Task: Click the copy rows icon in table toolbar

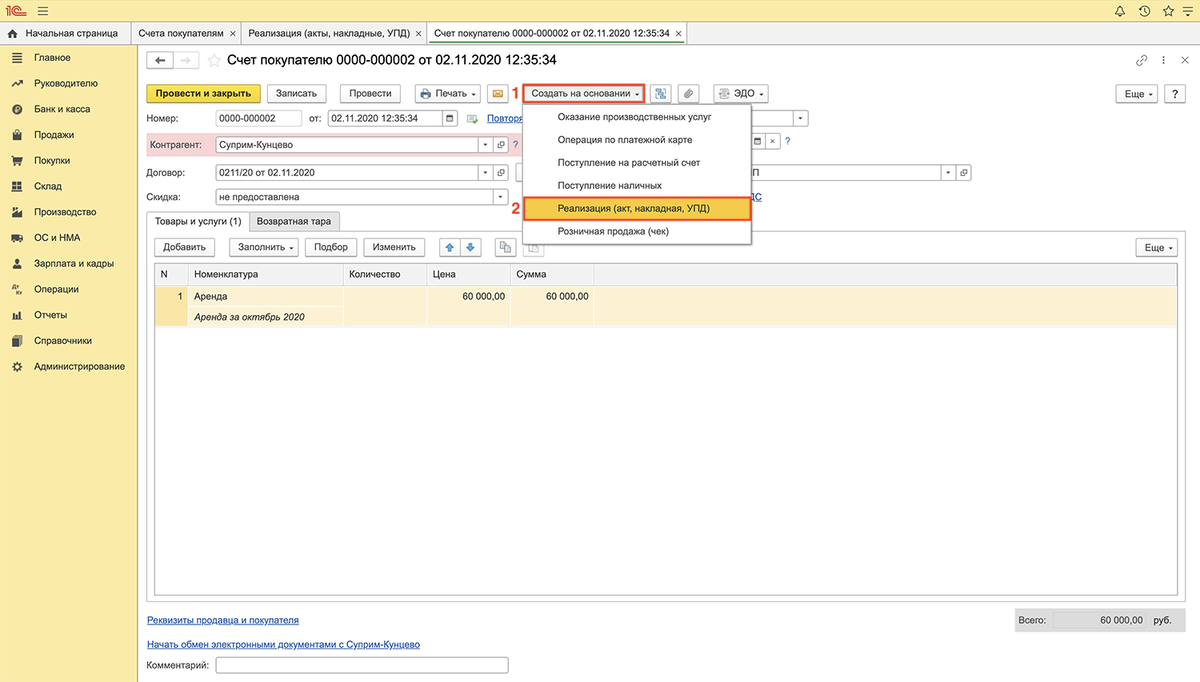Action: pyautogui.click(x=505, y=247)
